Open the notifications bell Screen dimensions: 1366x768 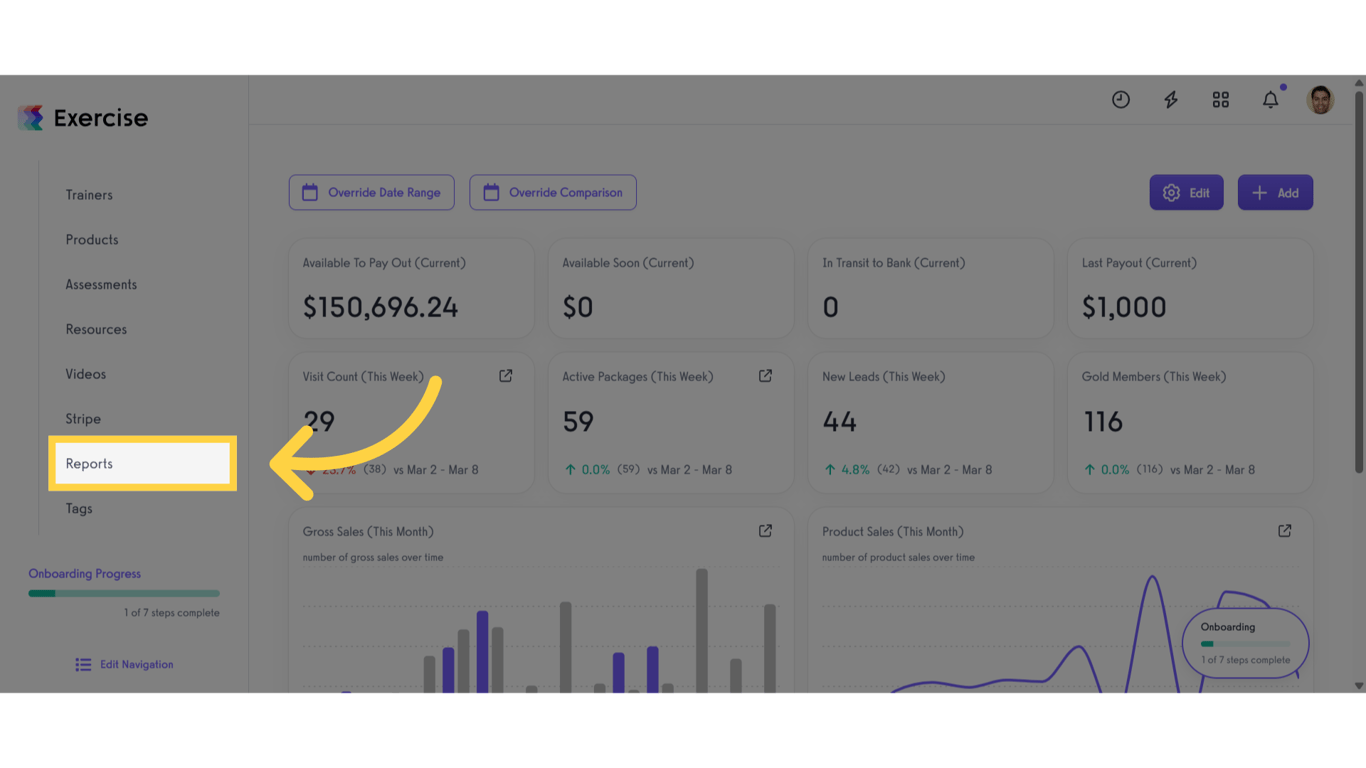[1271, 100]
